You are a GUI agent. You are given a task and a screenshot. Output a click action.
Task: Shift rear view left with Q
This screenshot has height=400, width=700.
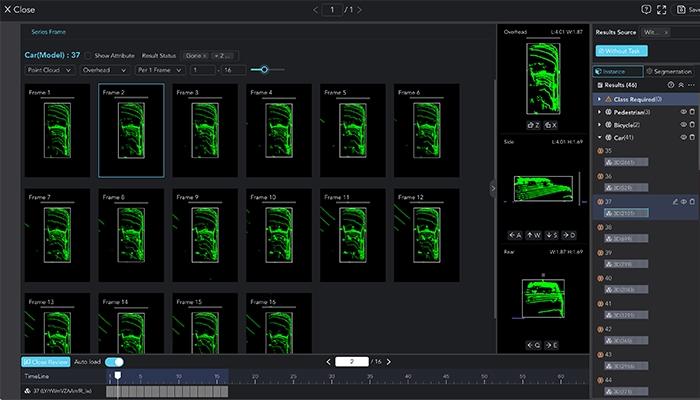pyautogui.click(x=533, y=345)
